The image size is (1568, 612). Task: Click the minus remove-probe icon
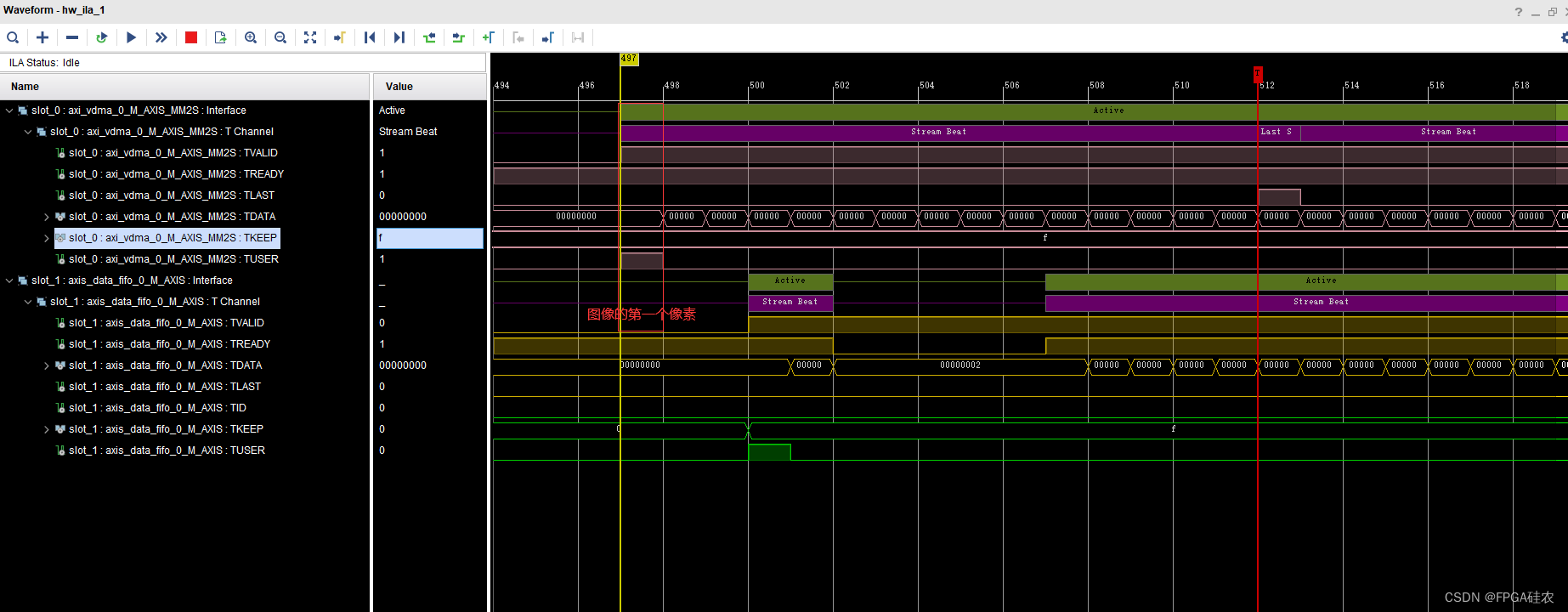click(72, 37)
